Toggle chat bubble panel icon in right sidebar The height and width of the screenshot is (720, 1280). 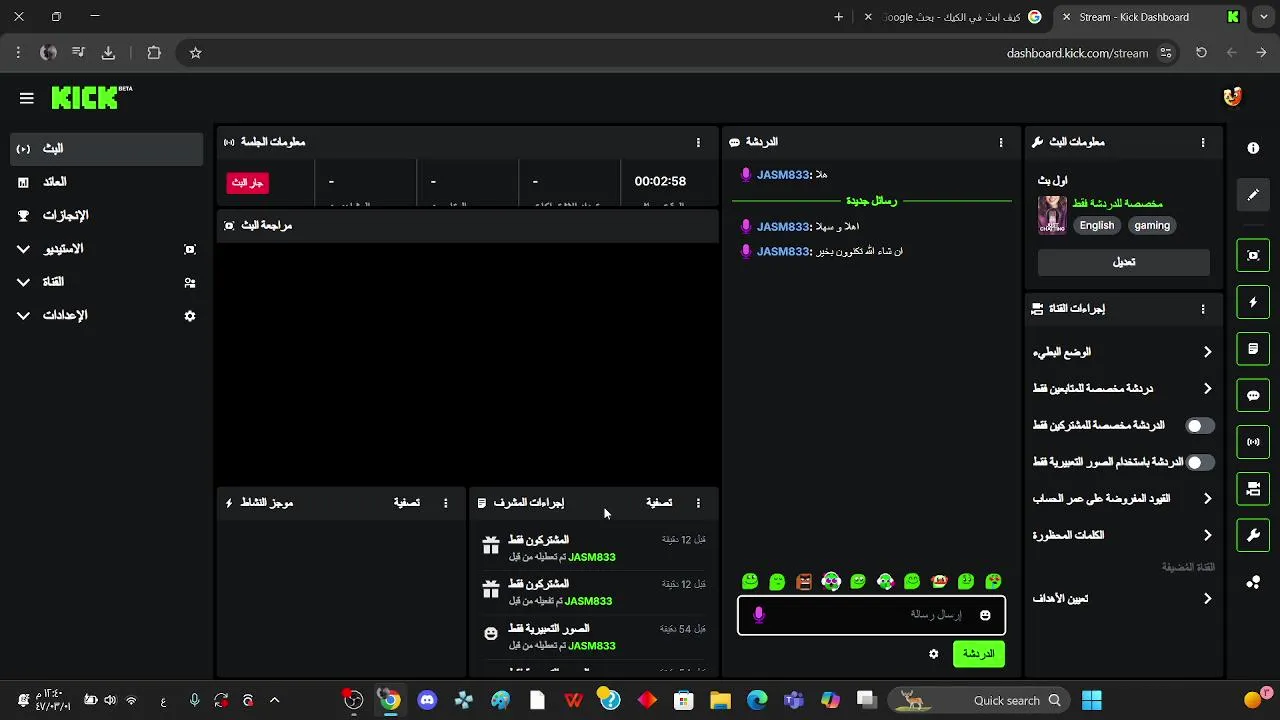[x=1253, y=395]
